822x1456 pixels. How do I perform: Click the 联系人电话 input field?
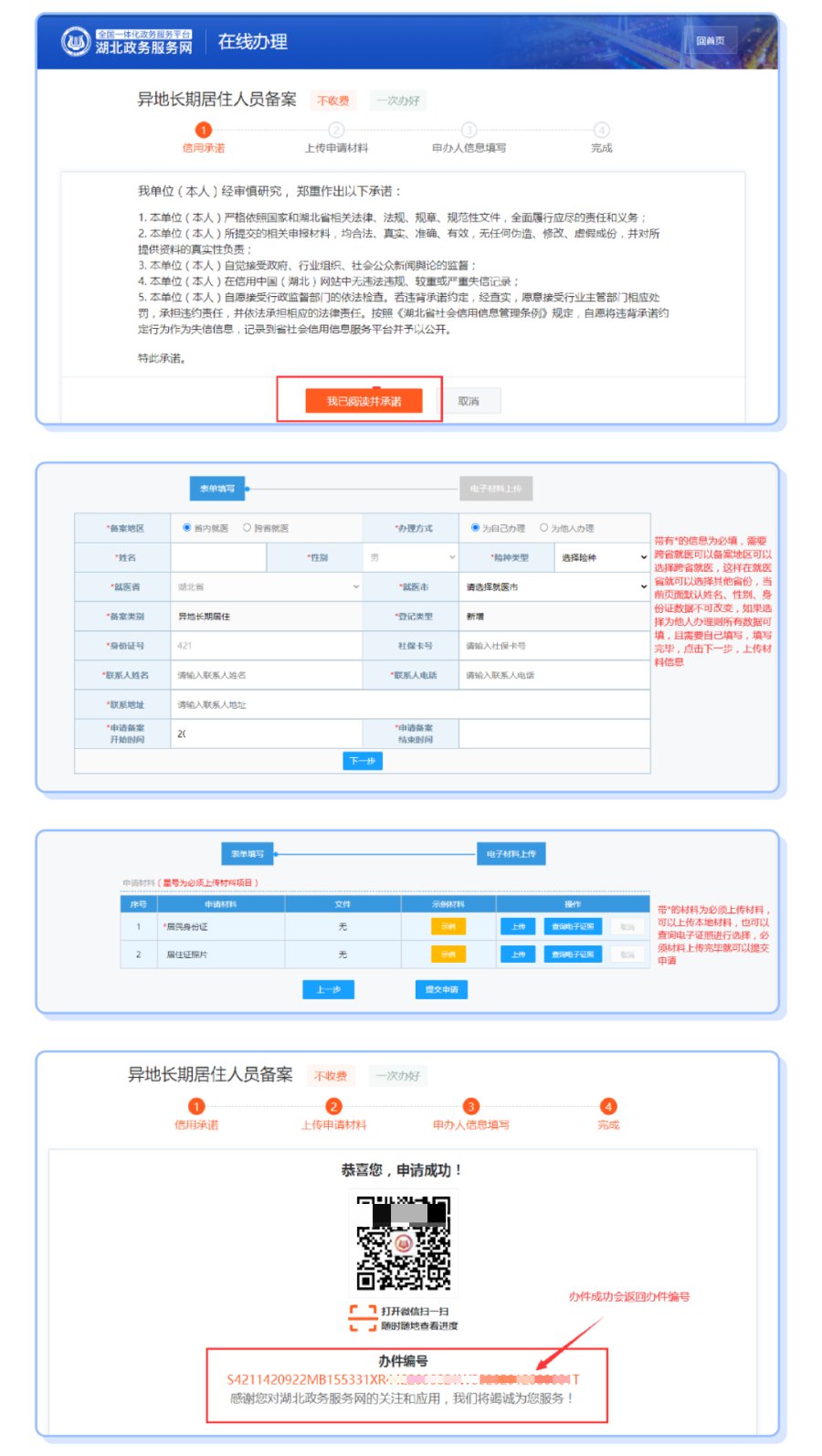[x=554, y=675]
